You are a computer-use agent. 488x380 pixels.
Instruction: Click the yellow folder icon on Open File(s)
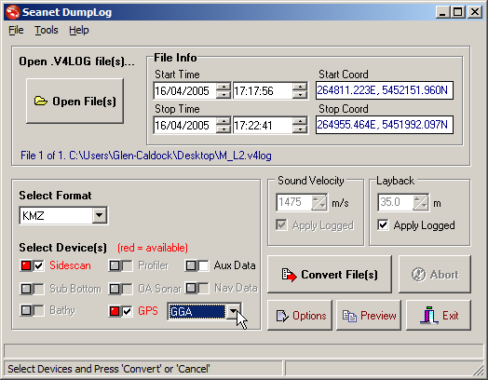[41, 101]
